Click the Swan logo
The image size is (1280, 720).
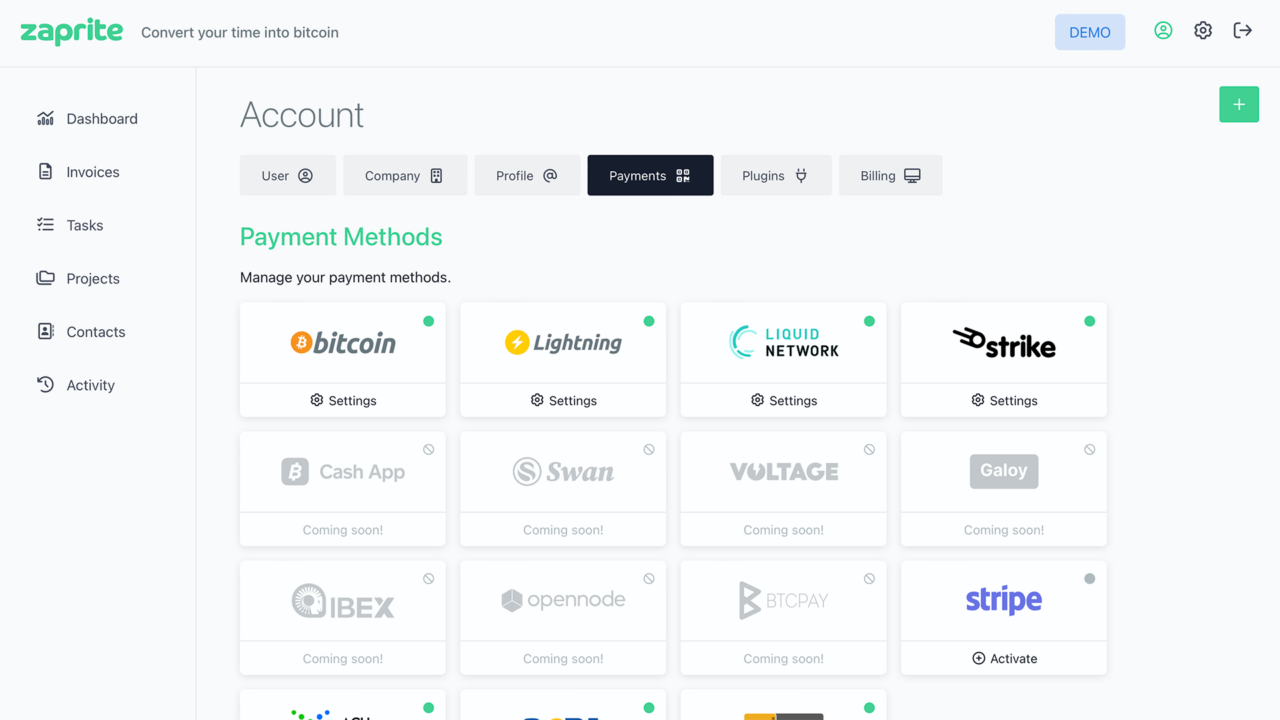(563, 471)
